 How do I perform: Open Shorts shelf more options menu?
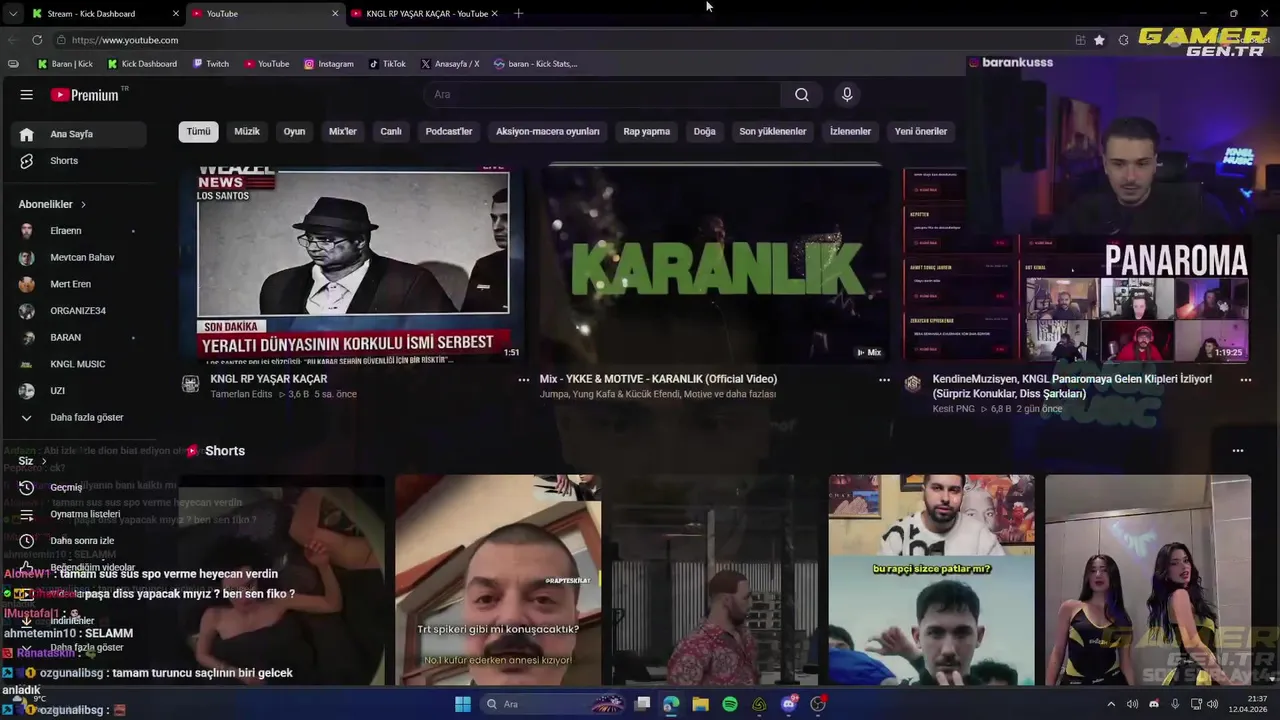pos(1238,451)
